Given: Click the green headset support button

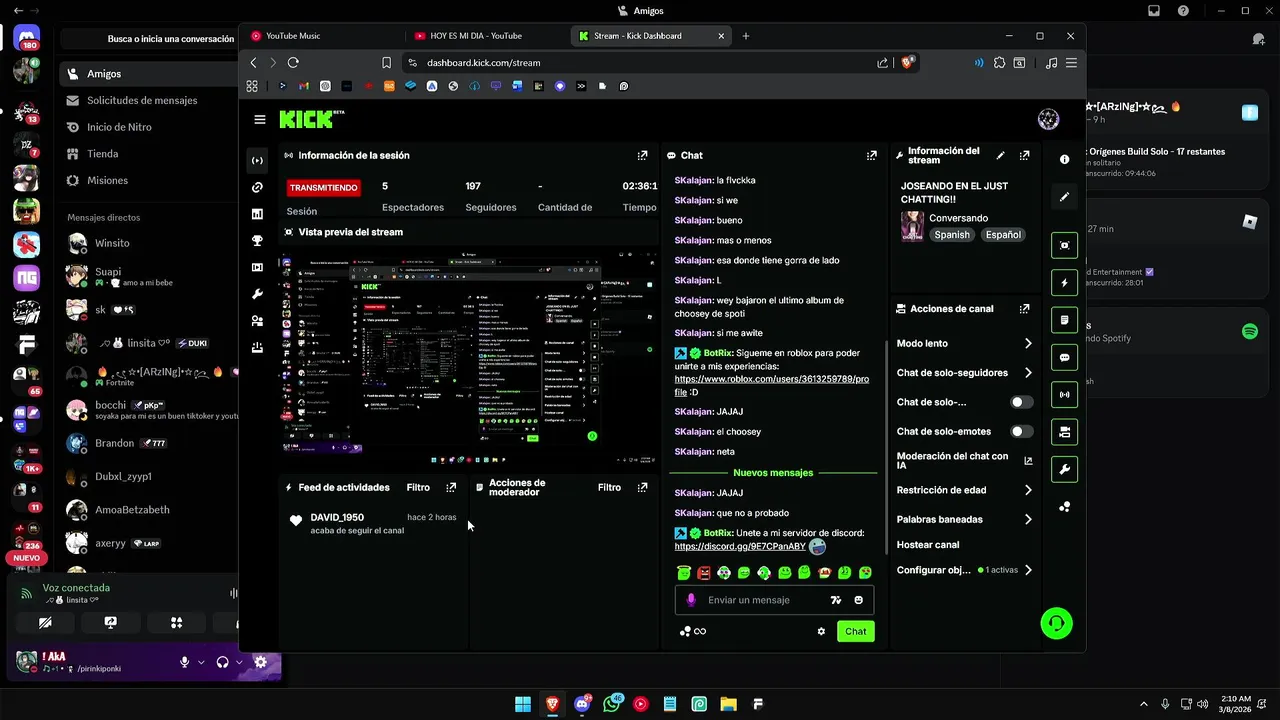Looking at the screenshot, I should tap(1056, 624).
